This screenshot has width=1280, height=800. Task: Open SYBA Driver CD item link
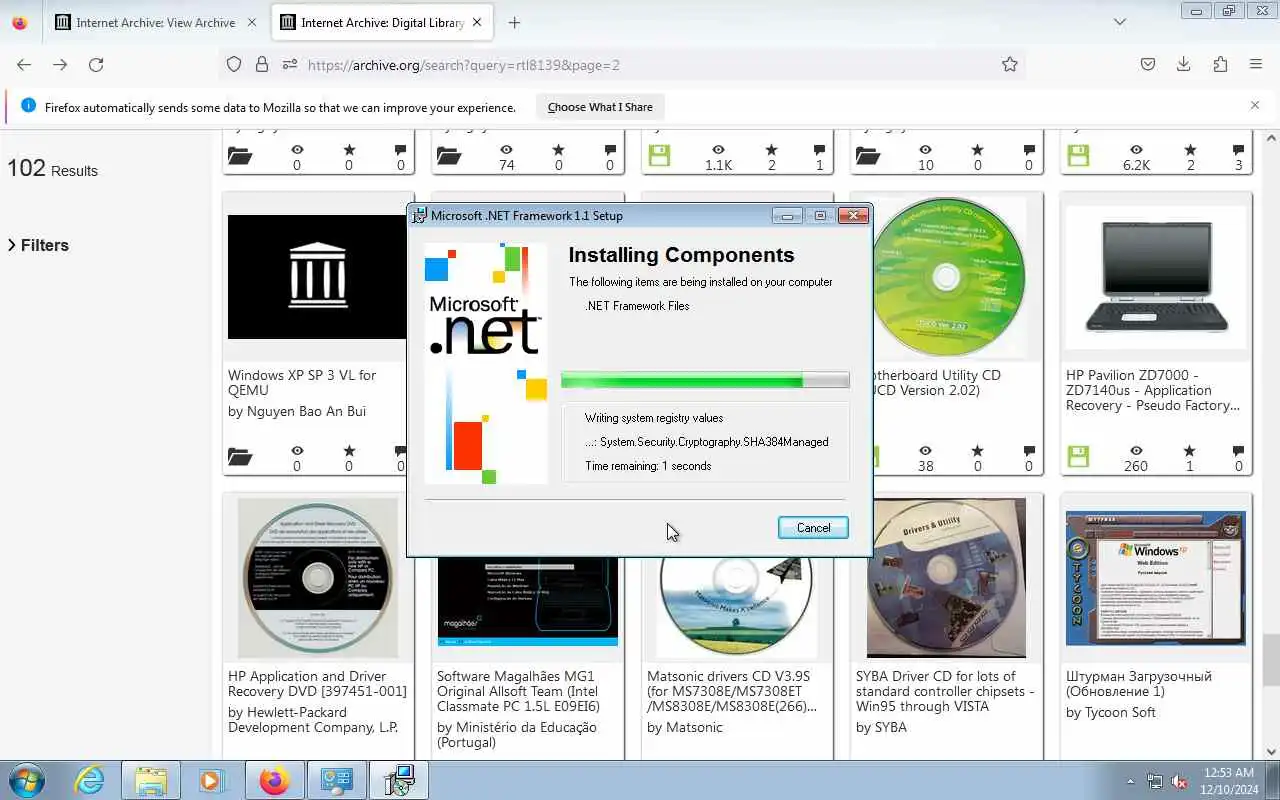coord(945,691)
